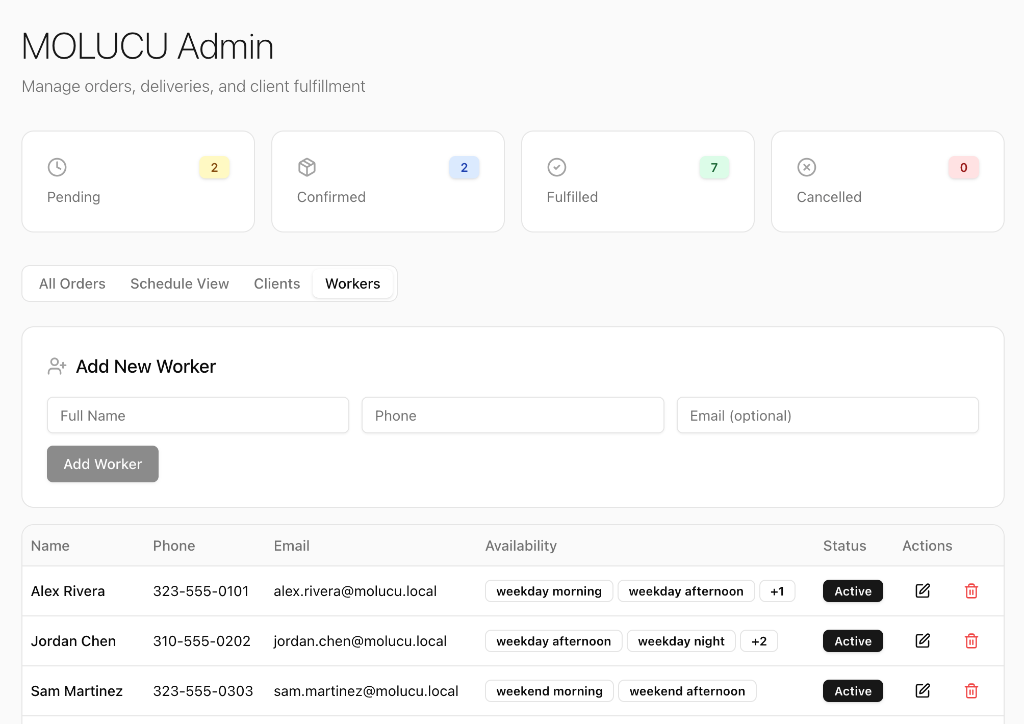
Task: Open the Cancelled orders card label
Action: click(829, 197)
